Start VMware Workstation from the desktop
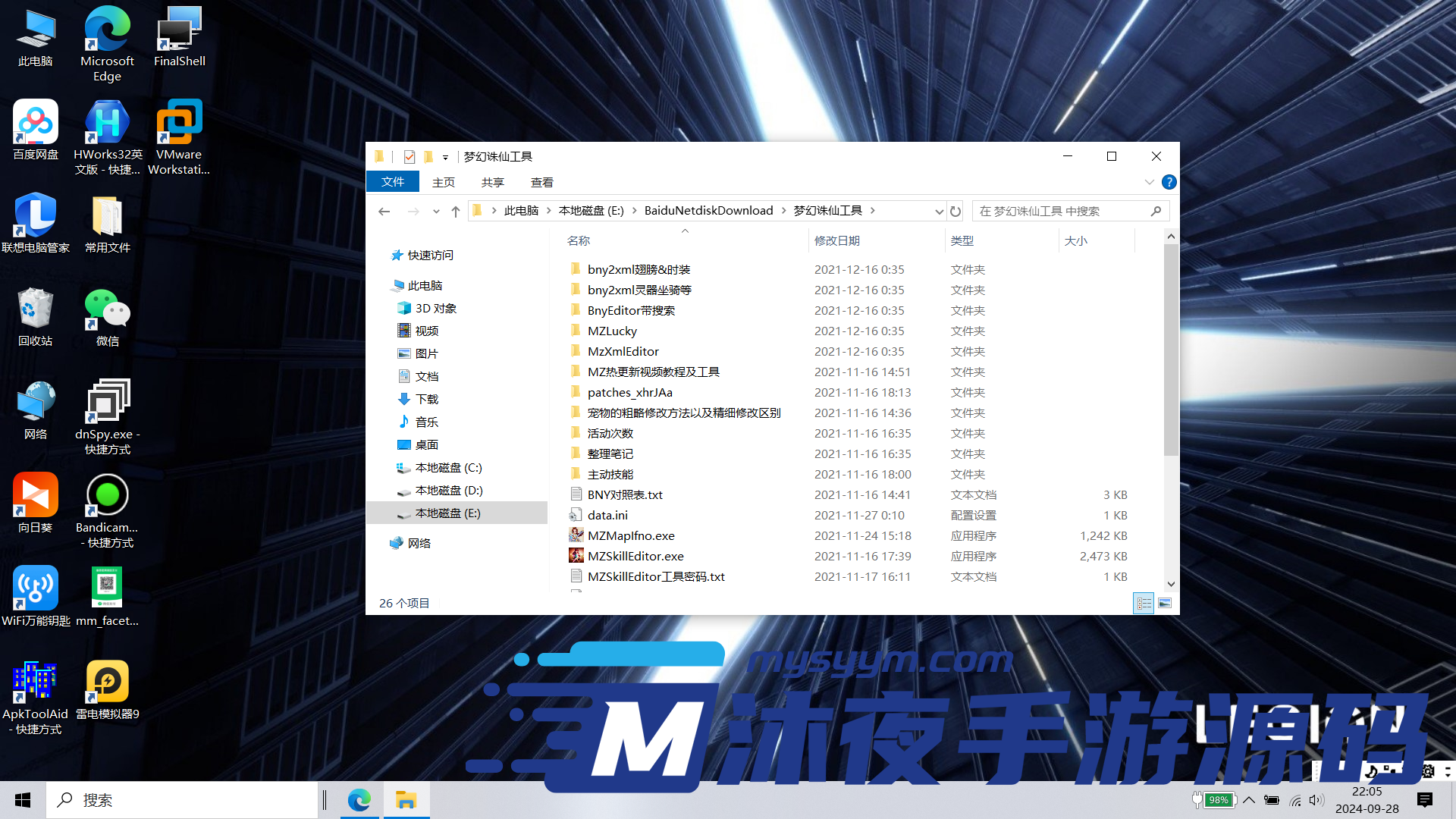Image resolution: width=1456 pixels, height=819 pixels. coord(179,121)
